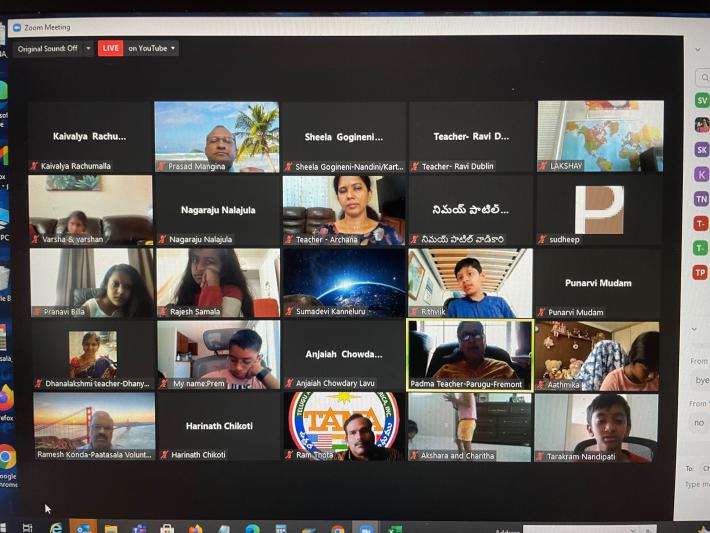The height and width of the screenshot is (533, 710).
Task: Select the 'My name:Prem' video tile
Action: pos(219,355)
